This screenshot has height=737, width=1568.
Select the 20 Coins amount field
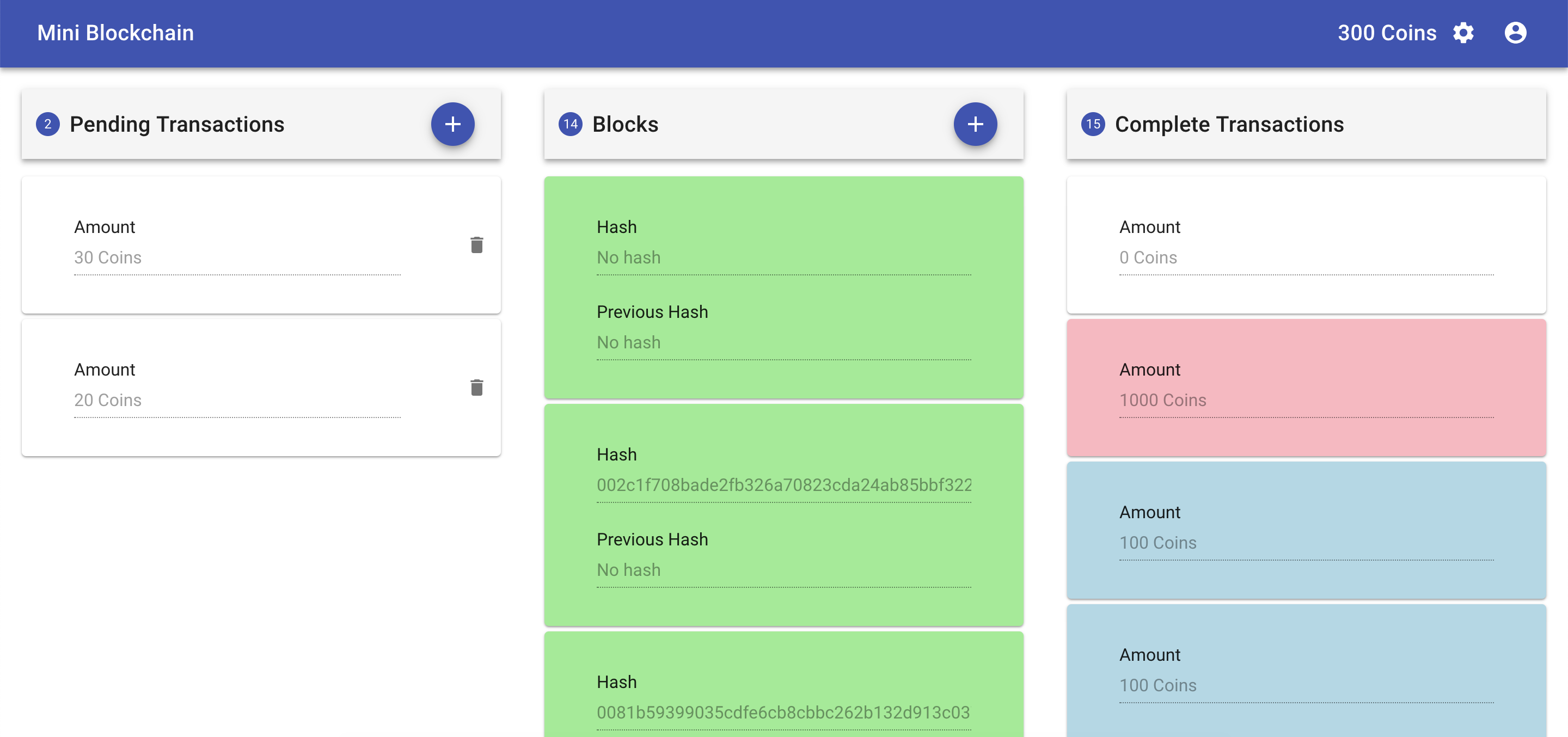tap(237, 400)
